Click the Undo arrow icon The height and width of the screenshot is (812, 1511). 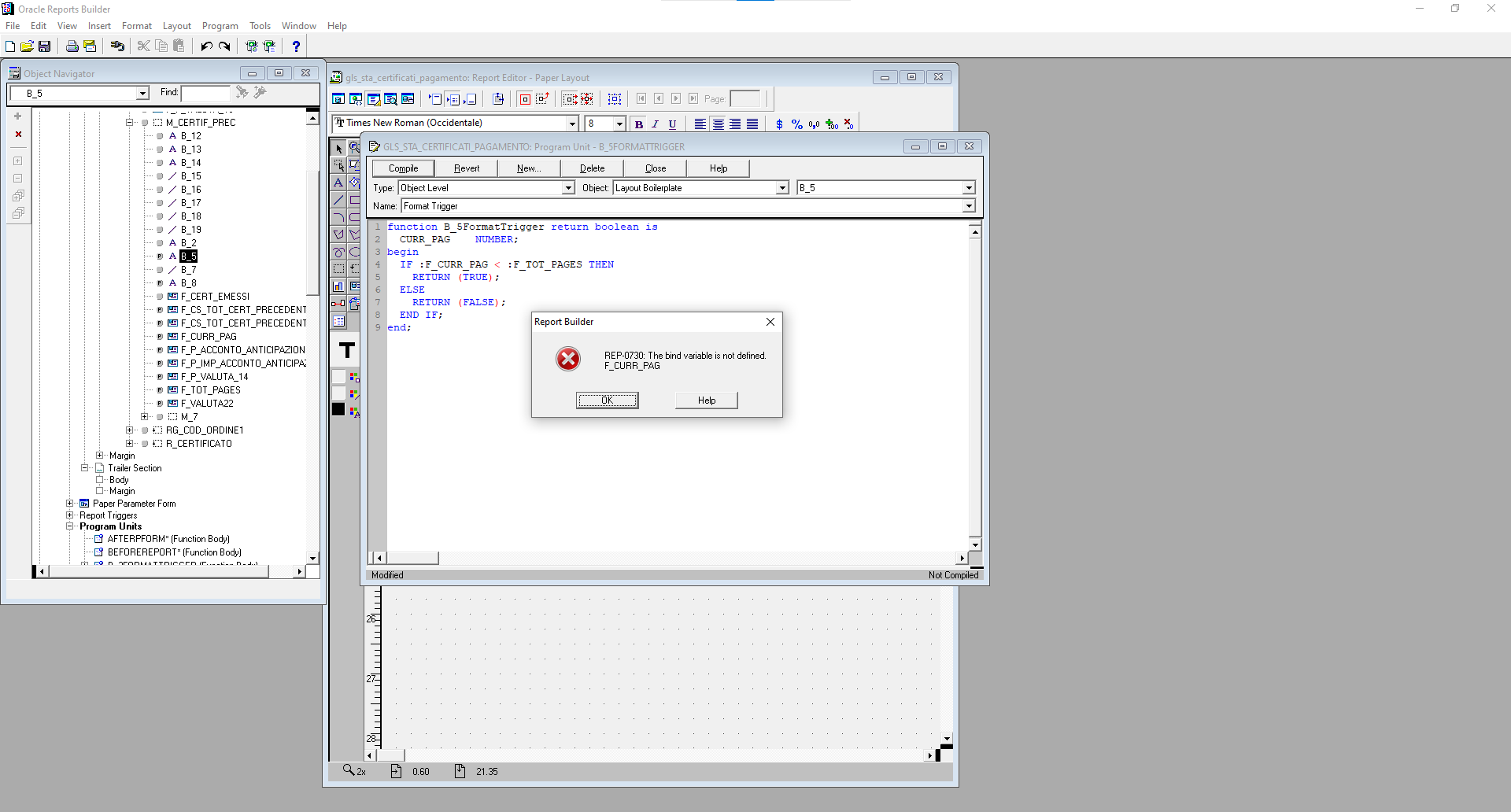click(206, 46)
